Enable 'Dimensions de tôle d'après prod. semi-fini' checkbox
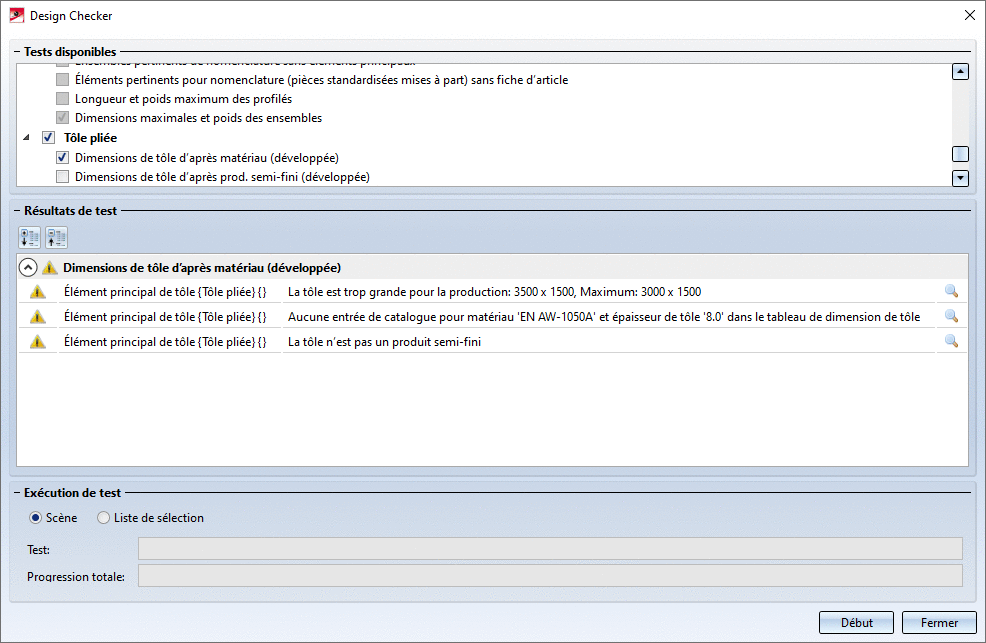 pos(62,177)
